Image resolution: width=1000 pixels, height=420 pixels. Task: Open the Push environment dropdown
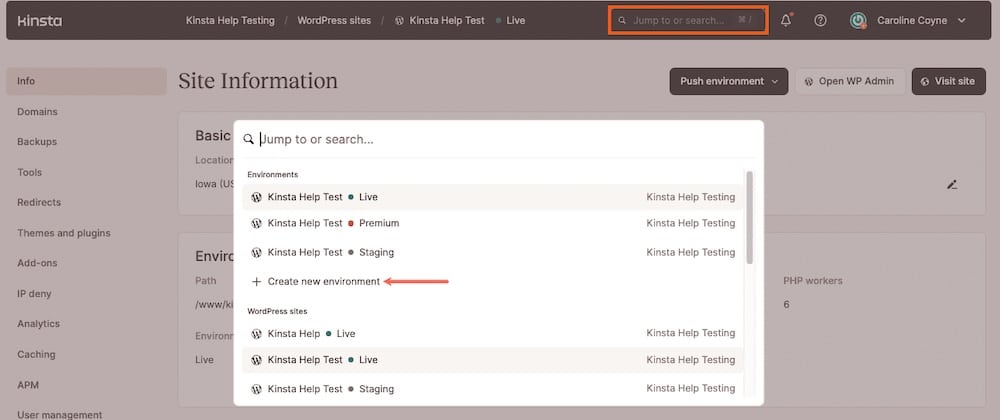729,81
